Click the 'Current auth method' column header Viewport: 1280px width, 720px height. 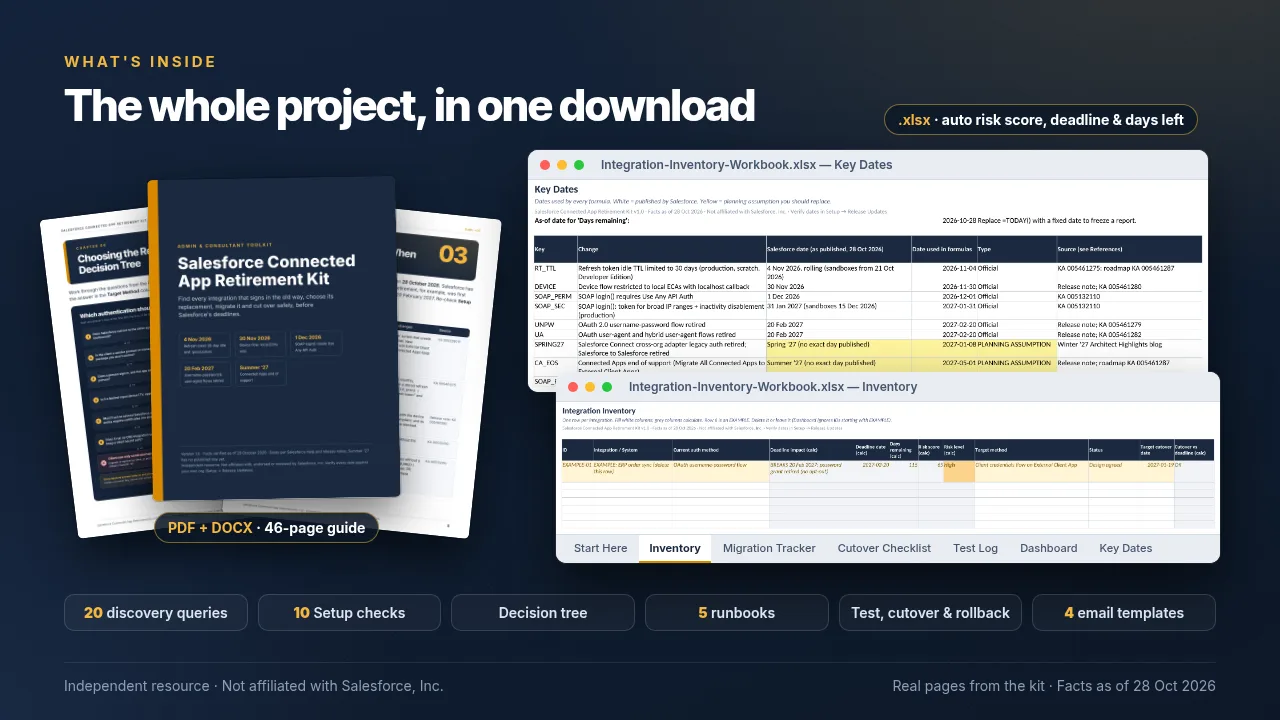720,449
